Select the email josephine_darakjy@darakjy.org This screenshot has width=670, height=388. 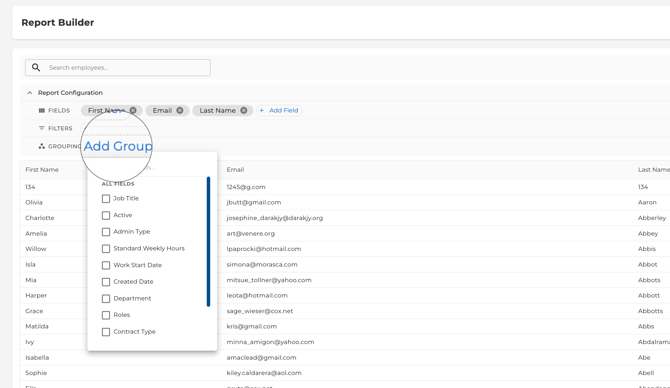[275, 218]
